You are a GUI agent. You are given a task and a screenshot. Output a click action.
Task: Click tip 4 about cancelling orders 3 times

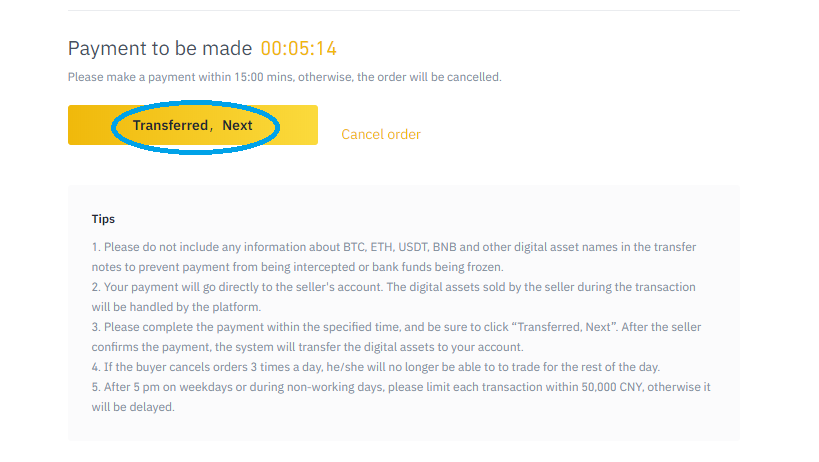click(376, 367)
